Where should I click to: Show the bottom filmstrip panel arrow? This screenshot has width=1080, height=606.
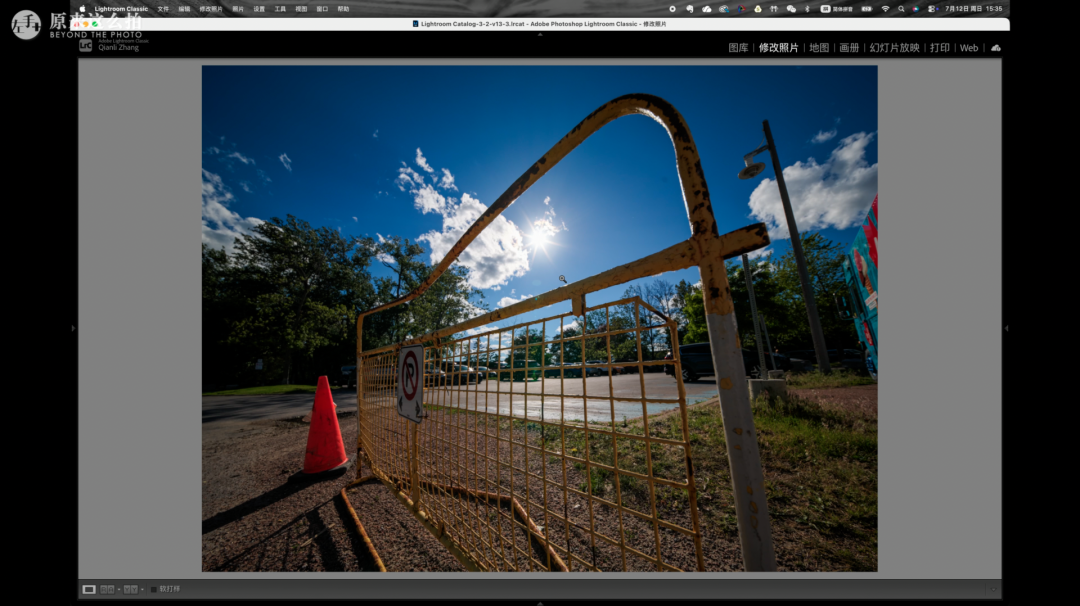point(540,603)
